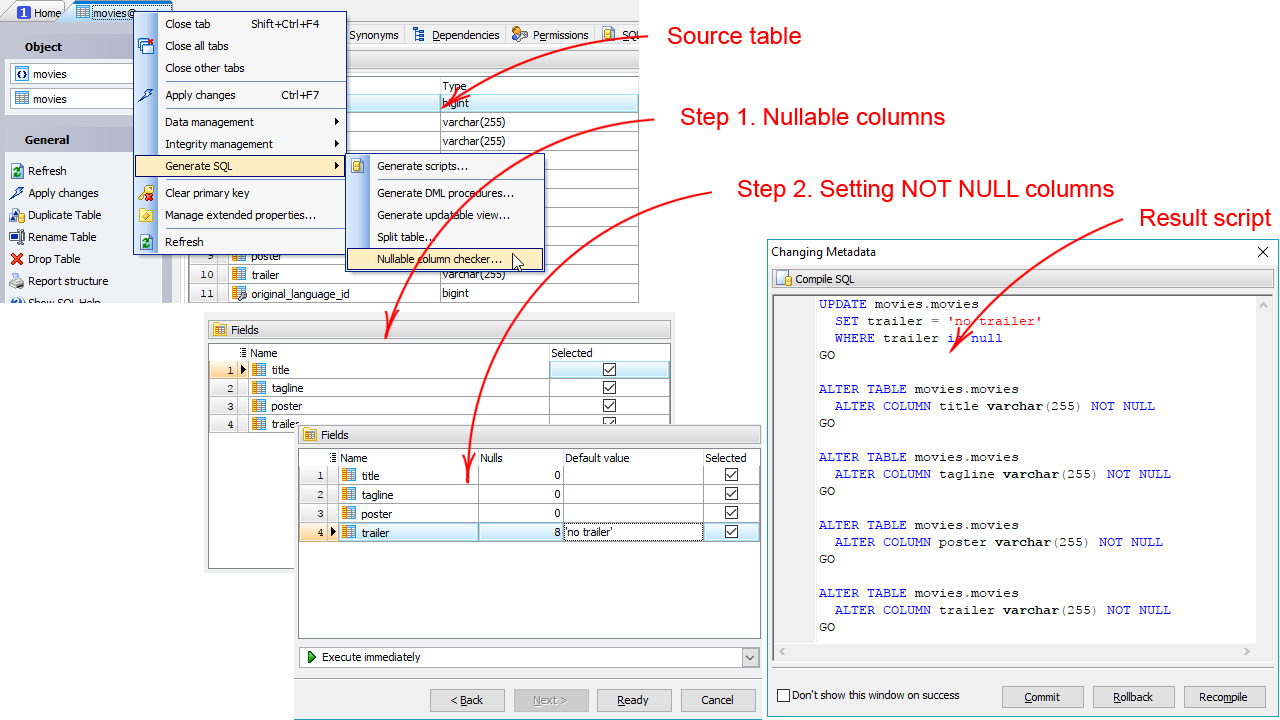Uncheck Selected checkbox for tagline row
This screenshot has width=1280, height=720.
click(x=731, y=494)
